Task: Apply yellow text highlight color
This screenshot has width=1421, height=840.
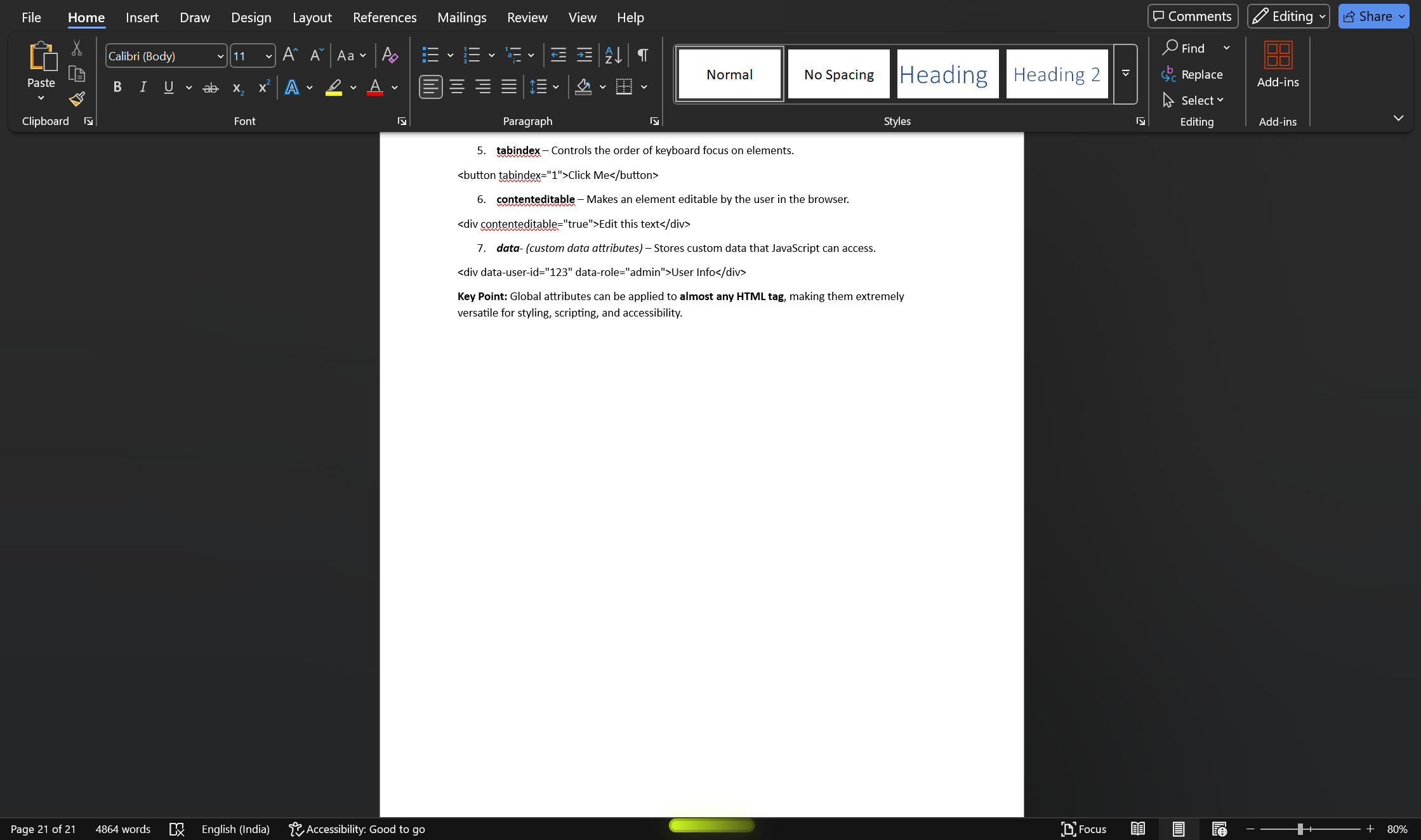Action: tap(334, 87)
